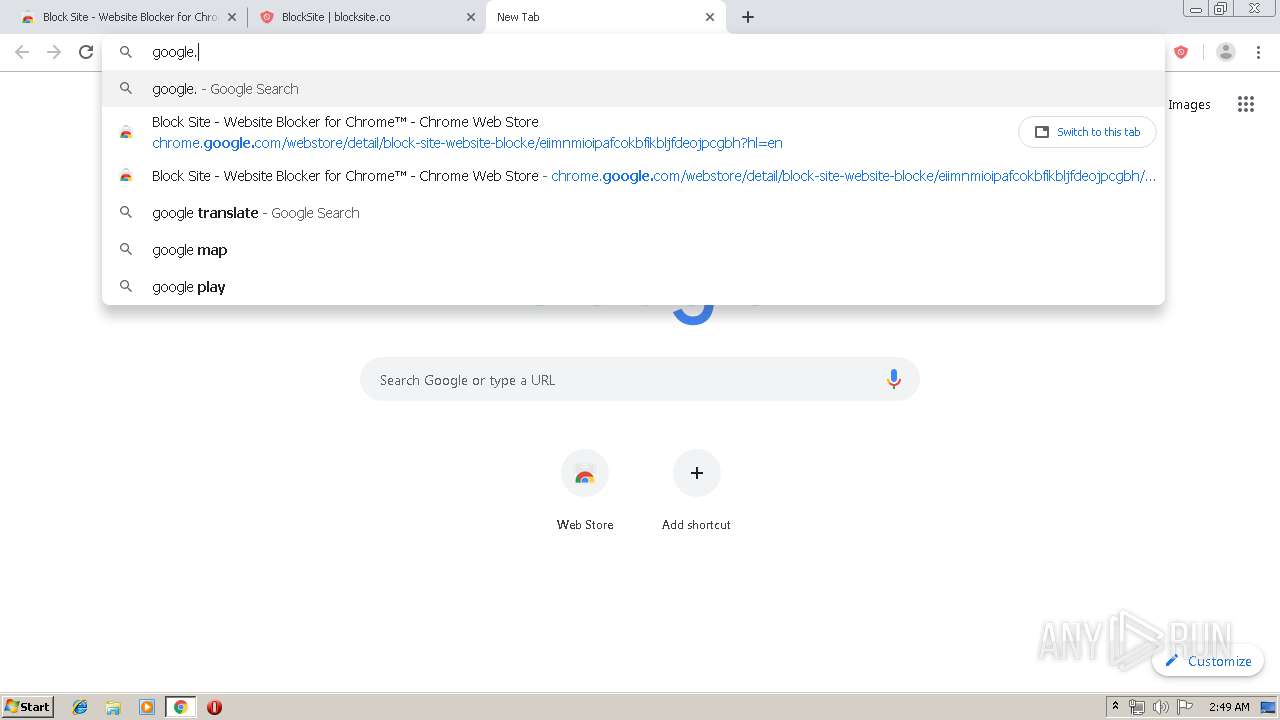Open the Google apps grid

(1246, 104)
